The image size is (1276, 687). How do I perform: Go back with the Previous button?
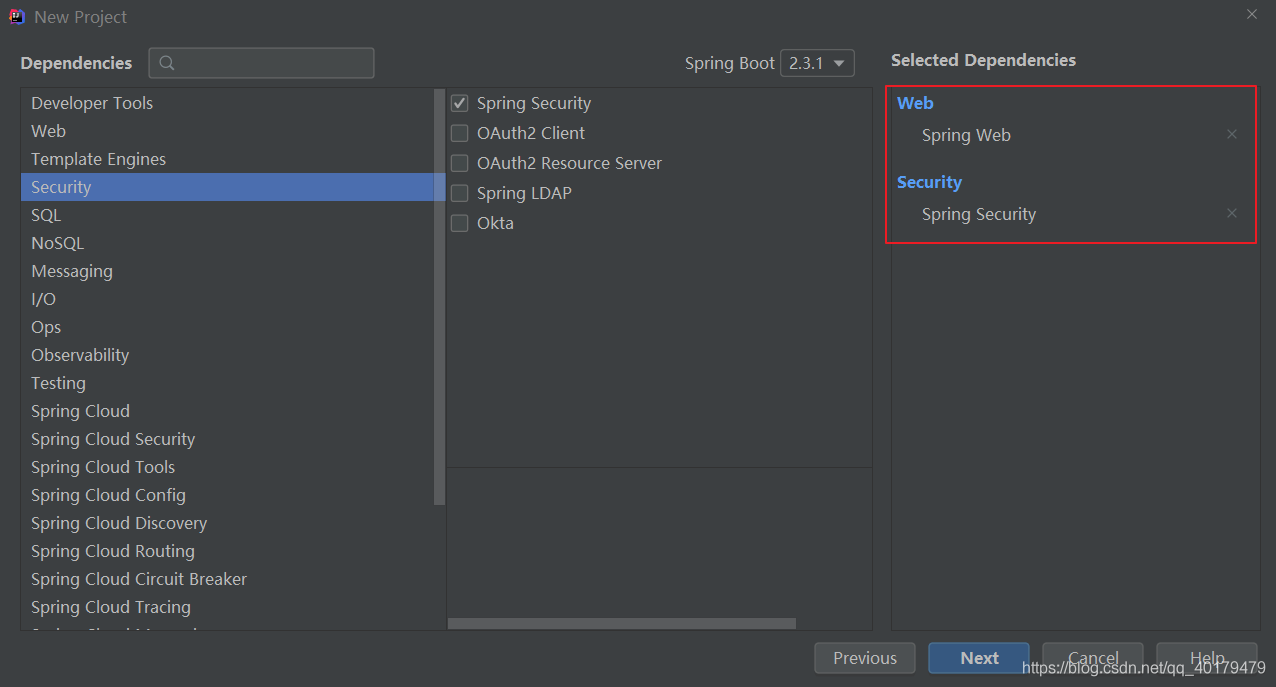click(x=865, y=658)
